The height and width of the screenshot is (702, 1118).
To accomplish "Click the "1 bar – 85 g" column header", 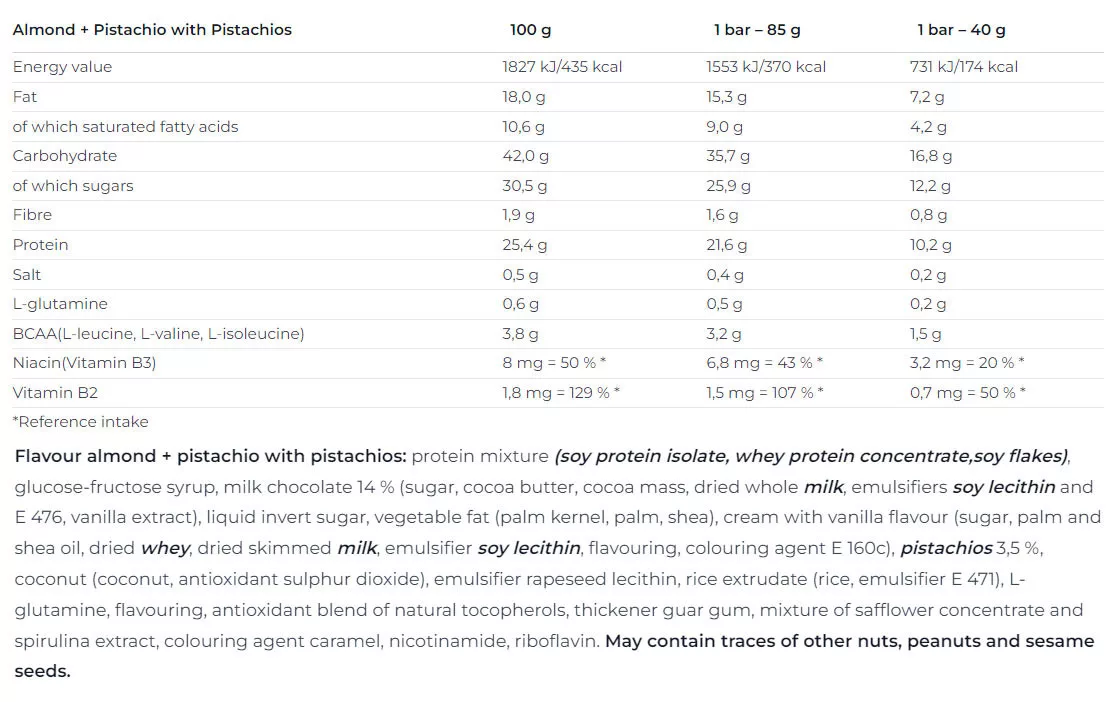I will [756, 30].
